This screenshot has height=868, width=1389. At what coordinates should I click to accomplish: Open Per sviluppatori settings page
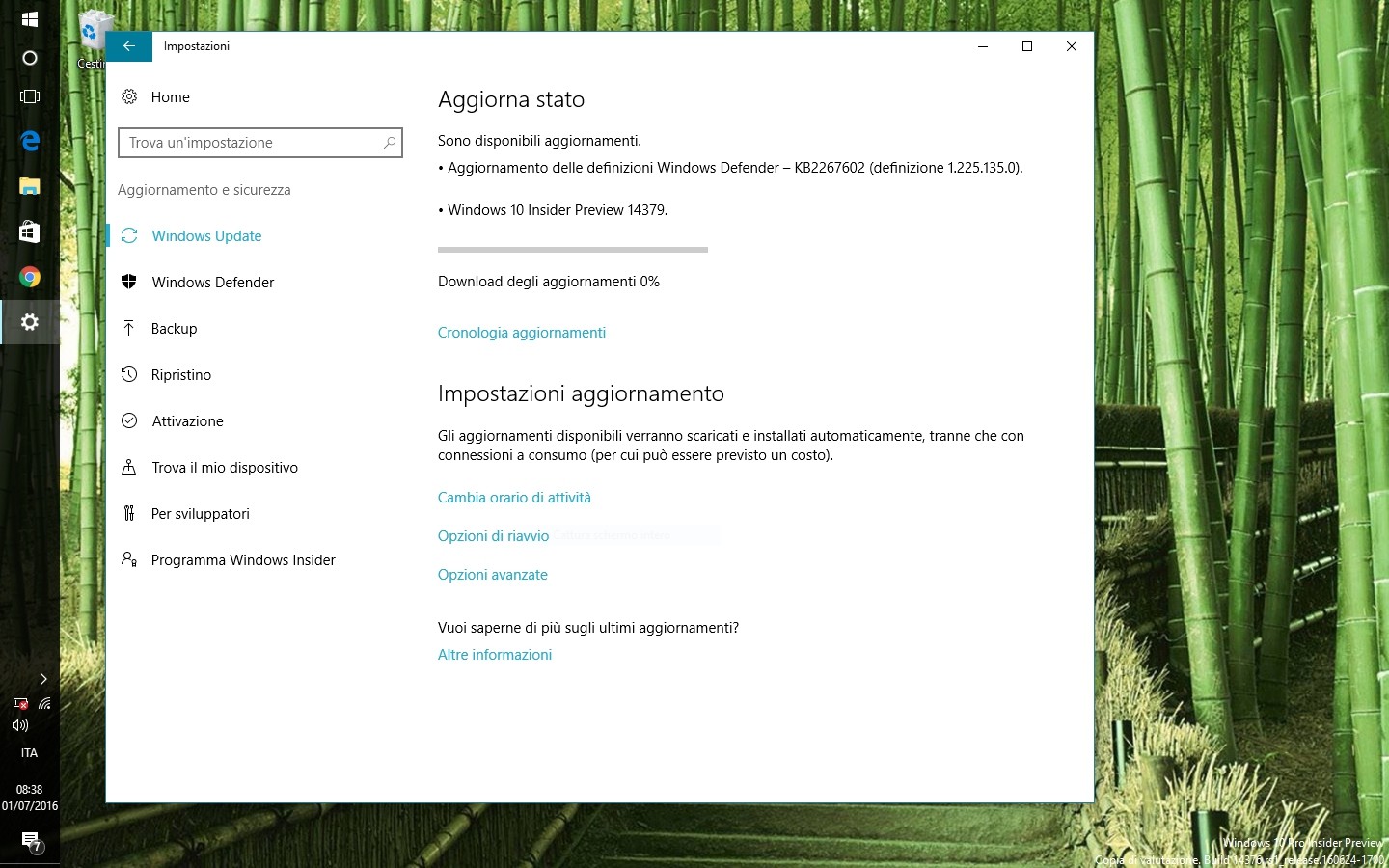[x=201, y=513]
